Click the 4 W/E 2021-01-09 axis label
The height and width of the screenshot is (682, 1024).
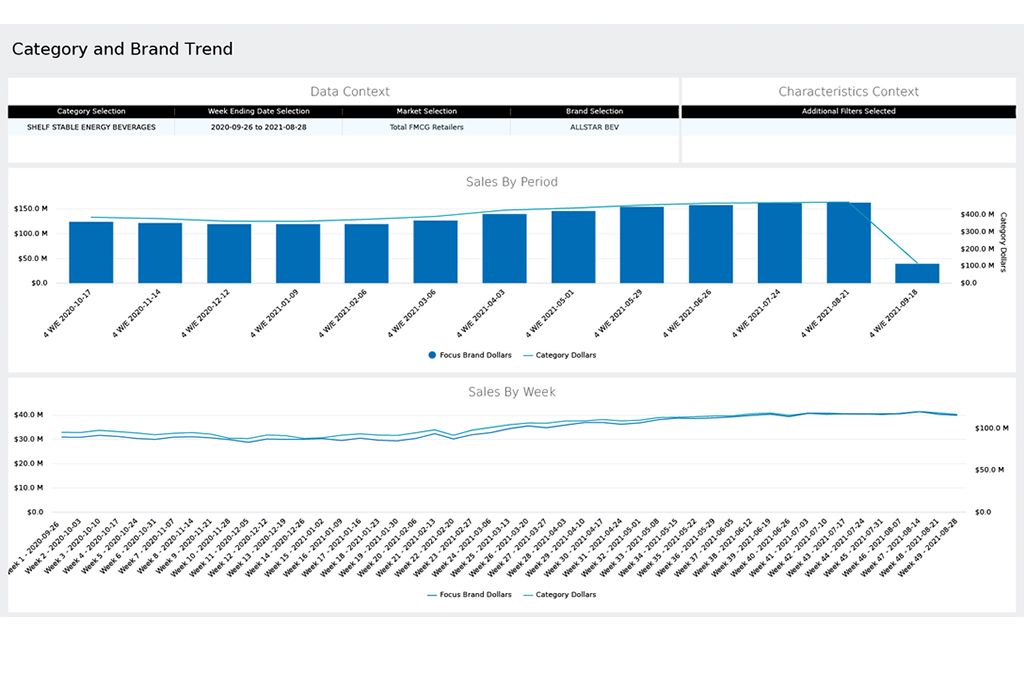point(274,314)
